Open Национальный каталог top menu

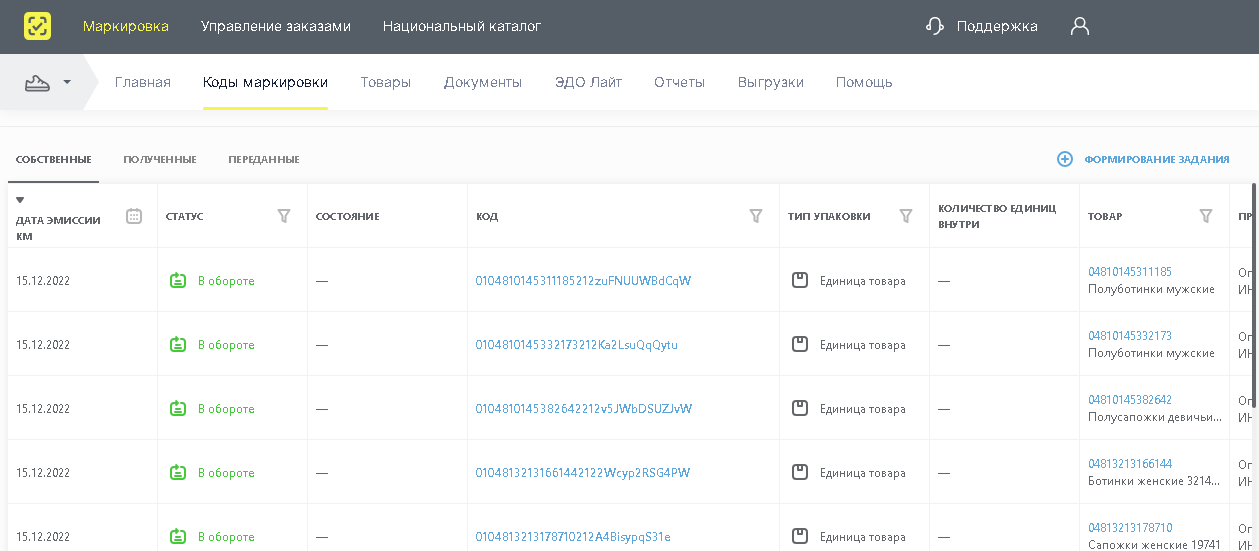(x=462, y=27)
